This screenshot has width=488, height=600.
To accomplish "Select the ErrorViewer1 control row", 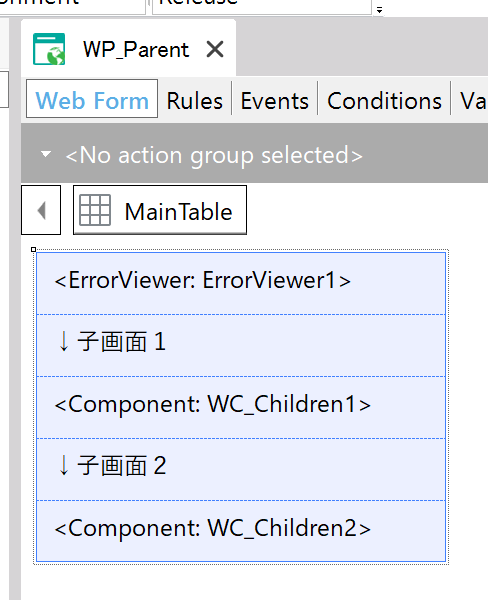I will tap(241, 284).
